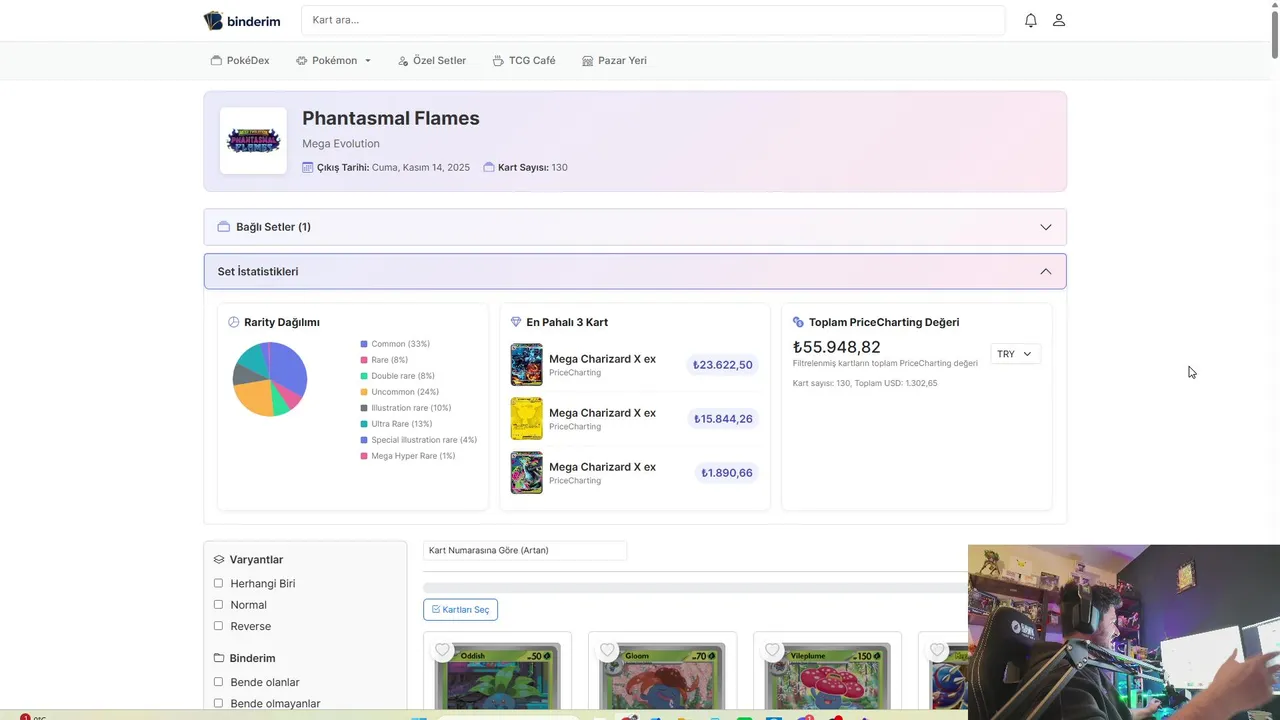
Task: Expand the Bağlı Setler (1) section
Action: click(635, 227)
